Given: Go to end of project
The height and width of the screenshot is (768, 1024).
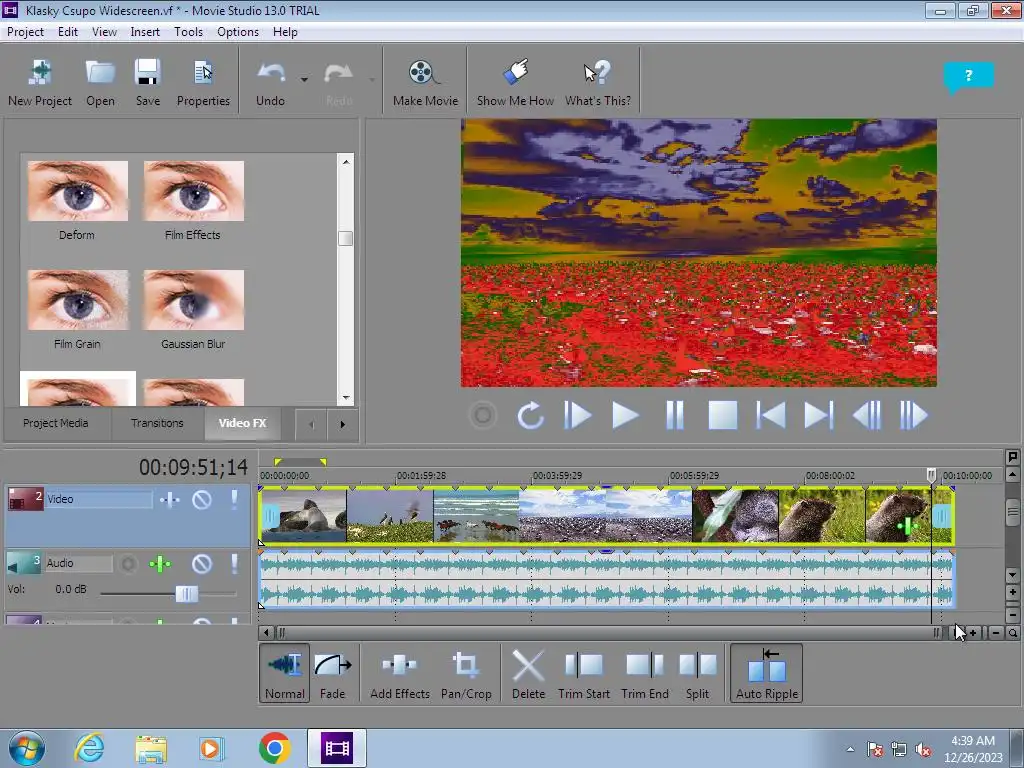Looking at the screenshot, I should click(x=818, y=415).
